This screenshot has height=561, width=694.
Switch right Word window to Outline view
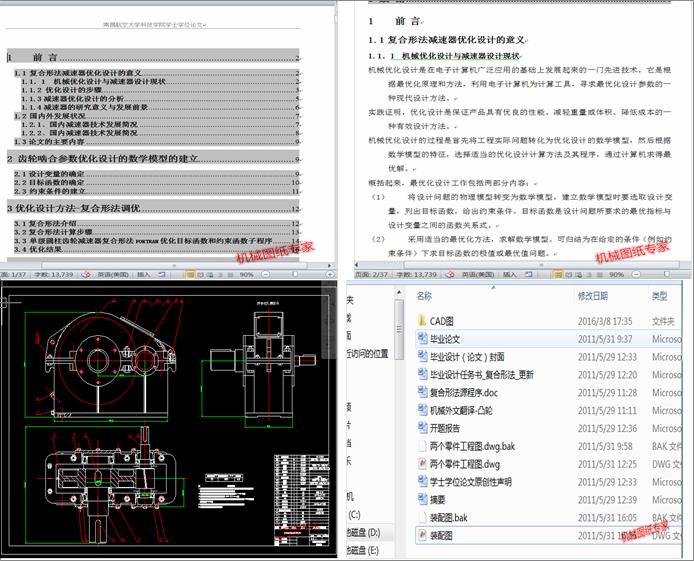tap(589, 275)
